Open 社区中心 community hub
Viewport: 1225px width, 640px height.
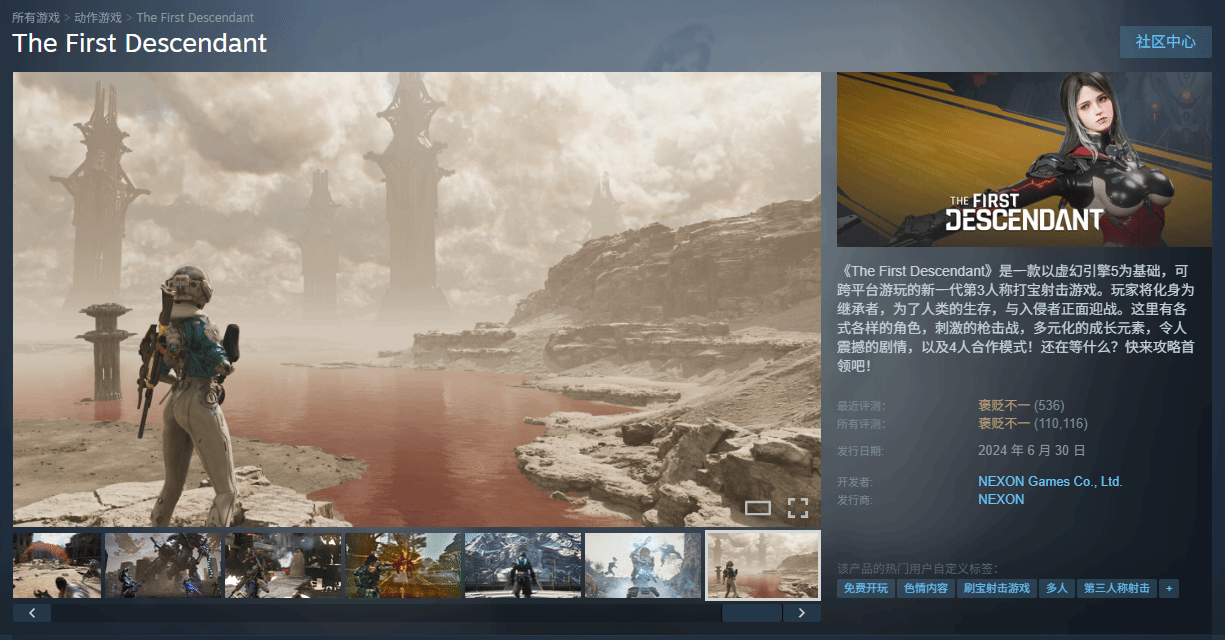coord(1165,42)
